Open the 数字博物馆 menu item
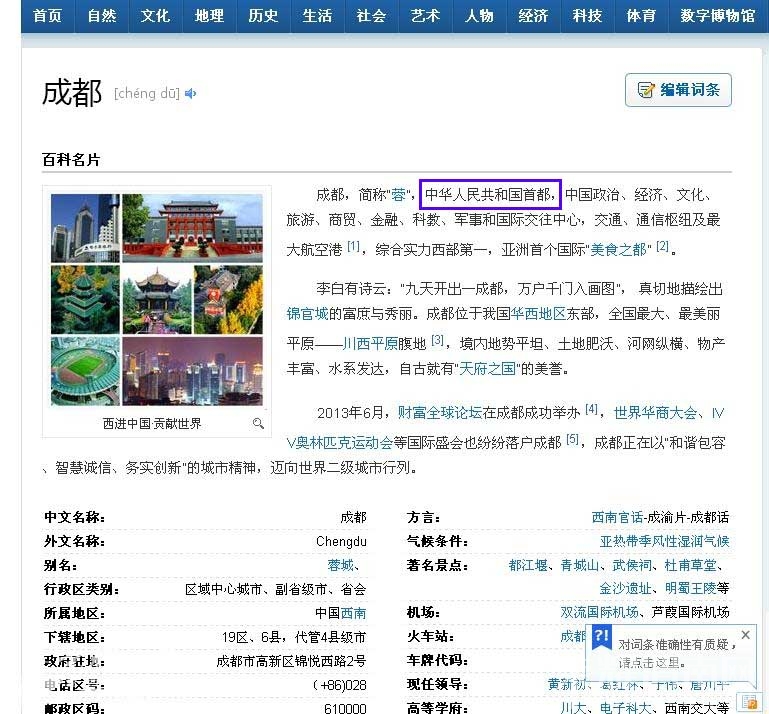The image size is (769, 714). click(717, 16)
